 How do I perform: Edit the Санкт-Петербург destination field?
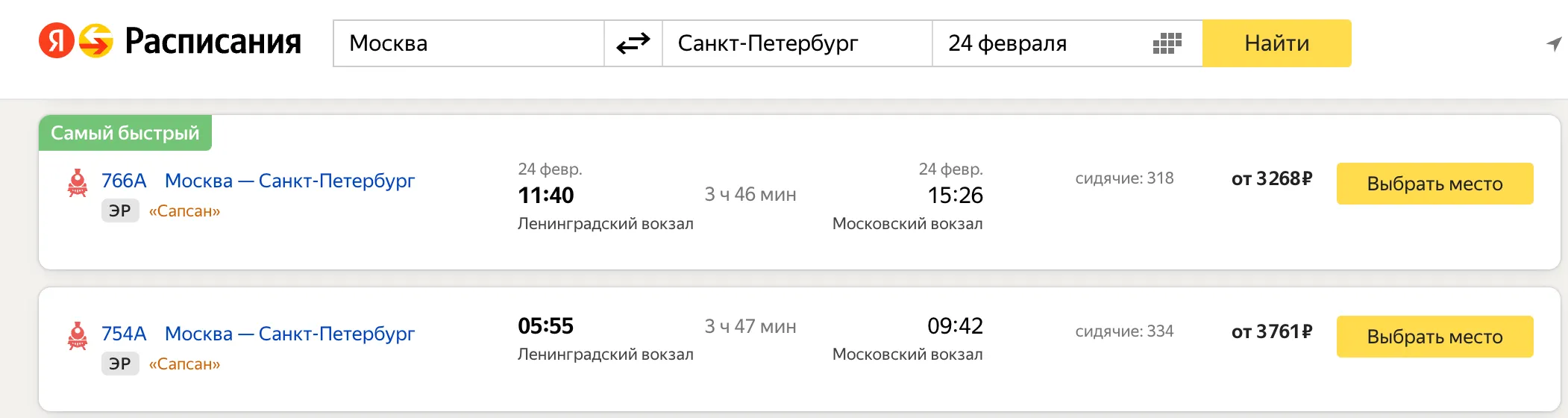[797, 44]
